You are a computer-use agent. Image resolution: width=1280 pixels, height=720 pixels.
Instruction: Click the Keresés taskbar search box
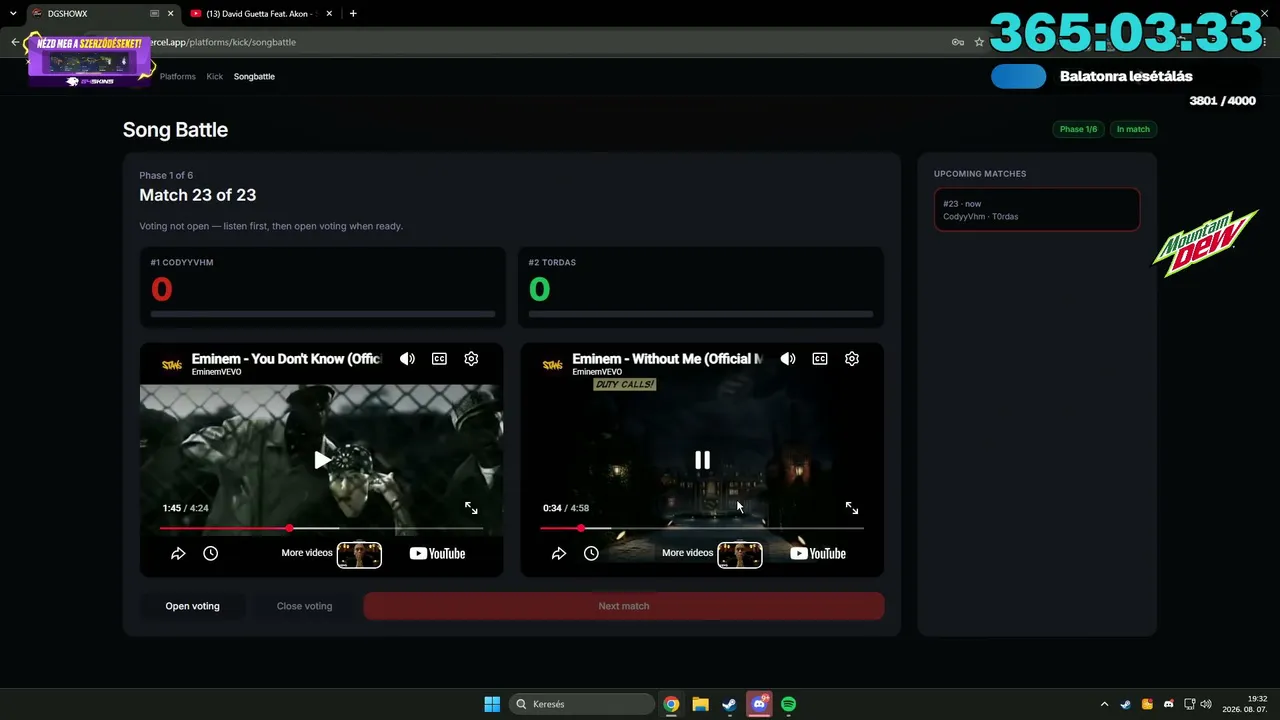(x=583, y=704)
